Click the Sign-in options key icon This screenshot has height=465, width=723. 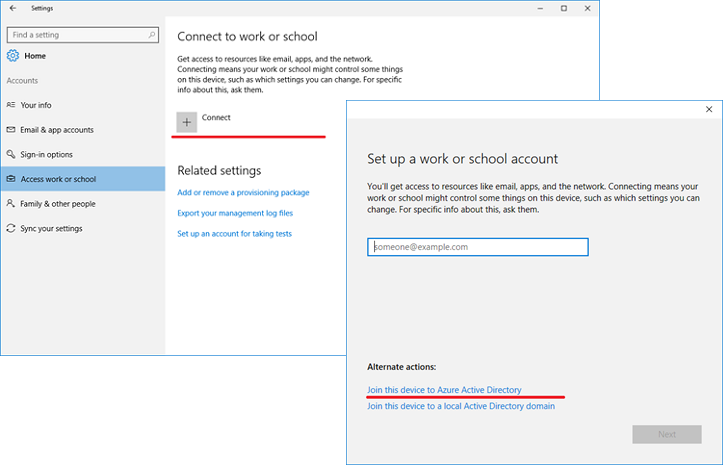[x=11, y=154]
